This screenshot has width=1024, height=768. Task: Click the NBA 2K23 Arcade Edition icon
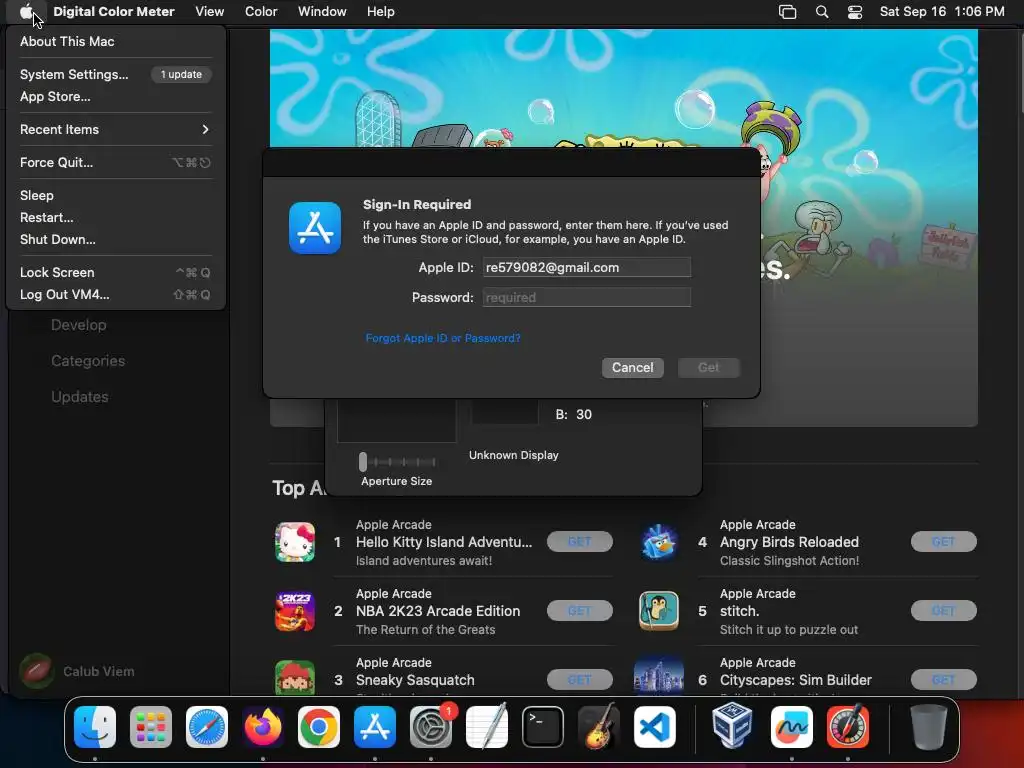[x=295, y=611]
